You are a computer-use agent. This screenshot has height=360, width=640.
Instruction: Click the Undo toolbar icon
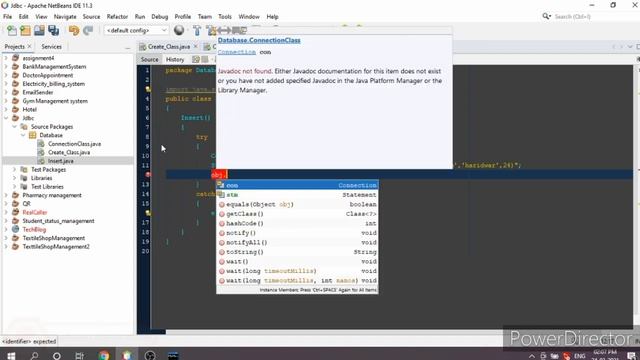pos(74,30)
